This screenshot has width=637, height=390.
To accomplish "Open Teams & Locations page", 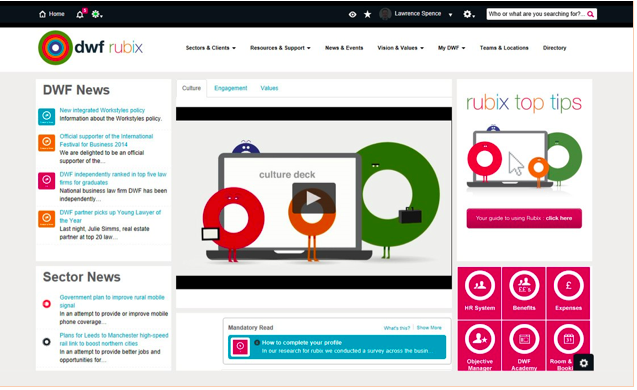I will pos(504,48).
